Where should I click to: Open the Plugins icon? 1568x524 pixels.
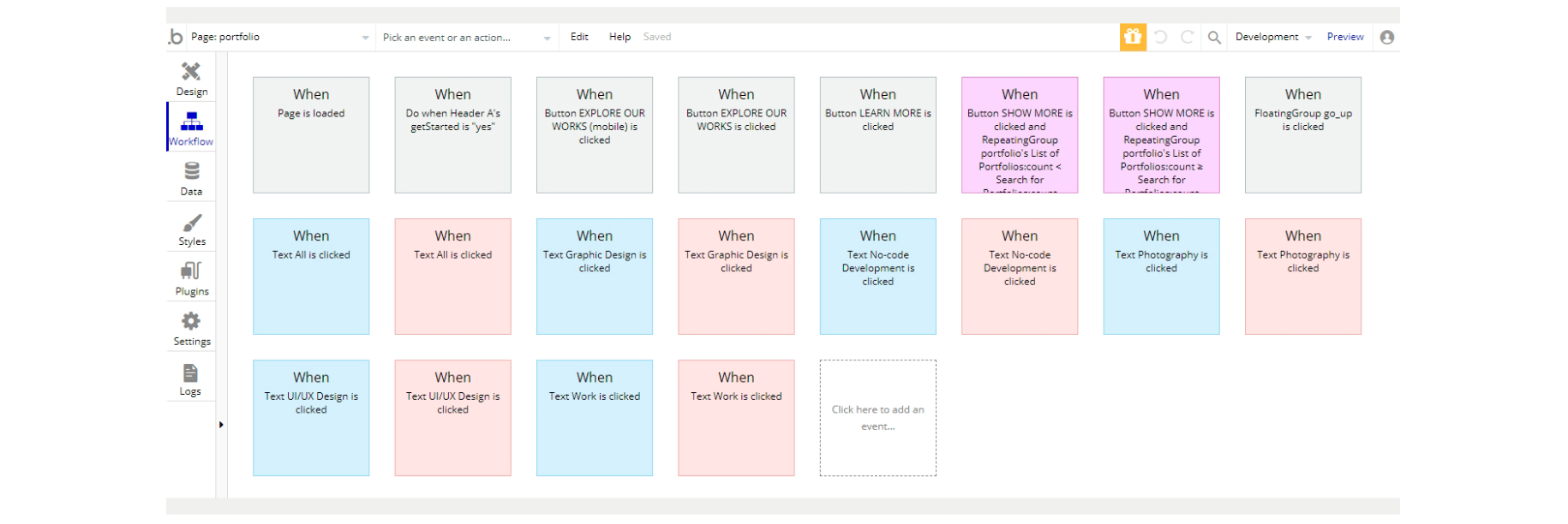click(191, 271)
